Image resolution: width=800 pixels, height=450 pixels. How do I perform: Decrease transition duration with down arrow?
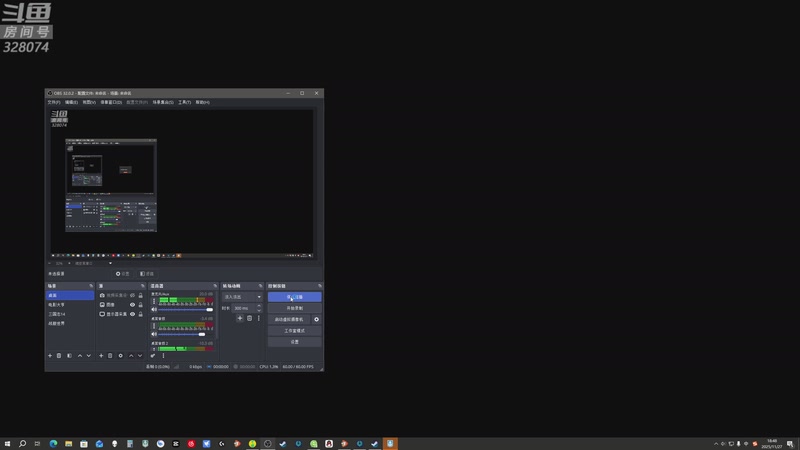point(259,310)
